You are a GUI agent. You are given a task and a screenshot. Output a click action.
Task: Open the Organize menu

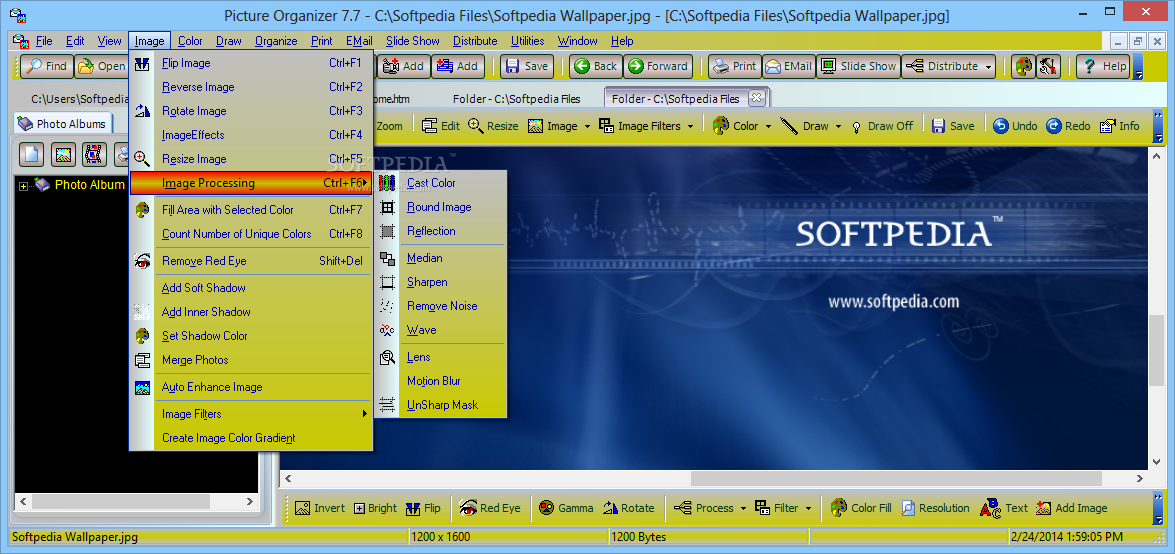click(276, 41)
